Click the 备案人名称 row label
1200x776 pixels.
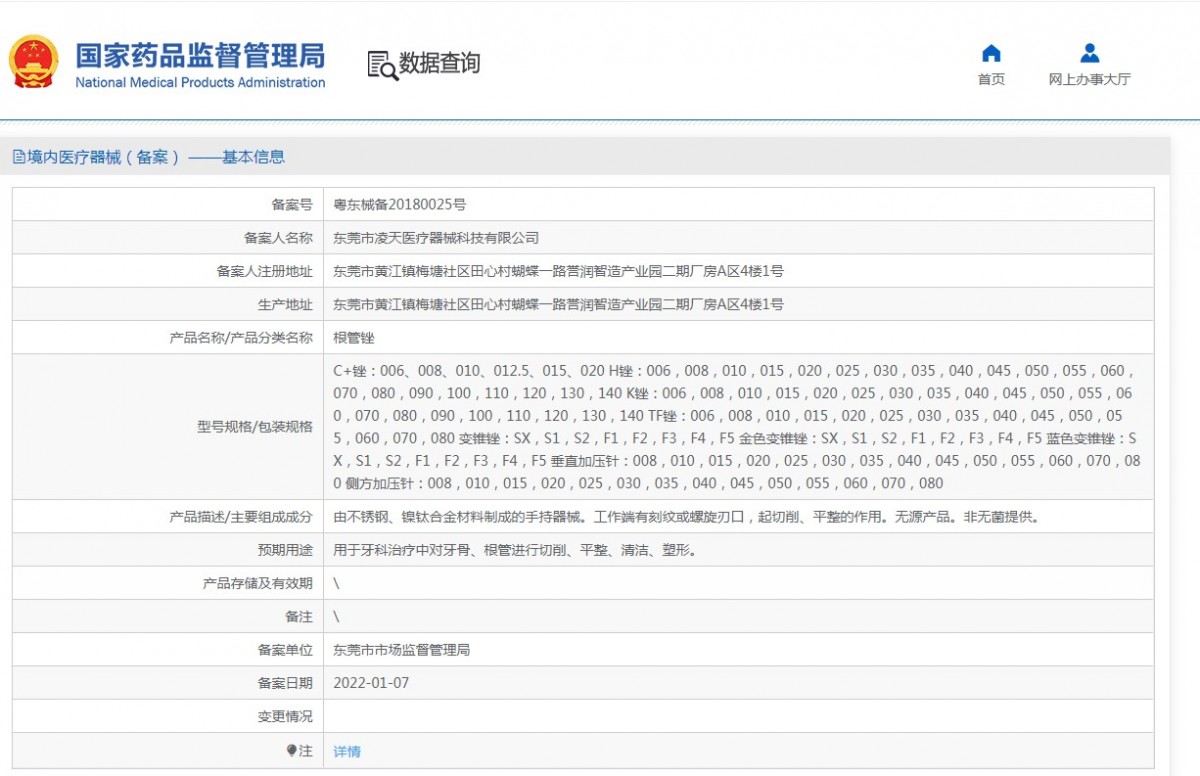(278, 238)
